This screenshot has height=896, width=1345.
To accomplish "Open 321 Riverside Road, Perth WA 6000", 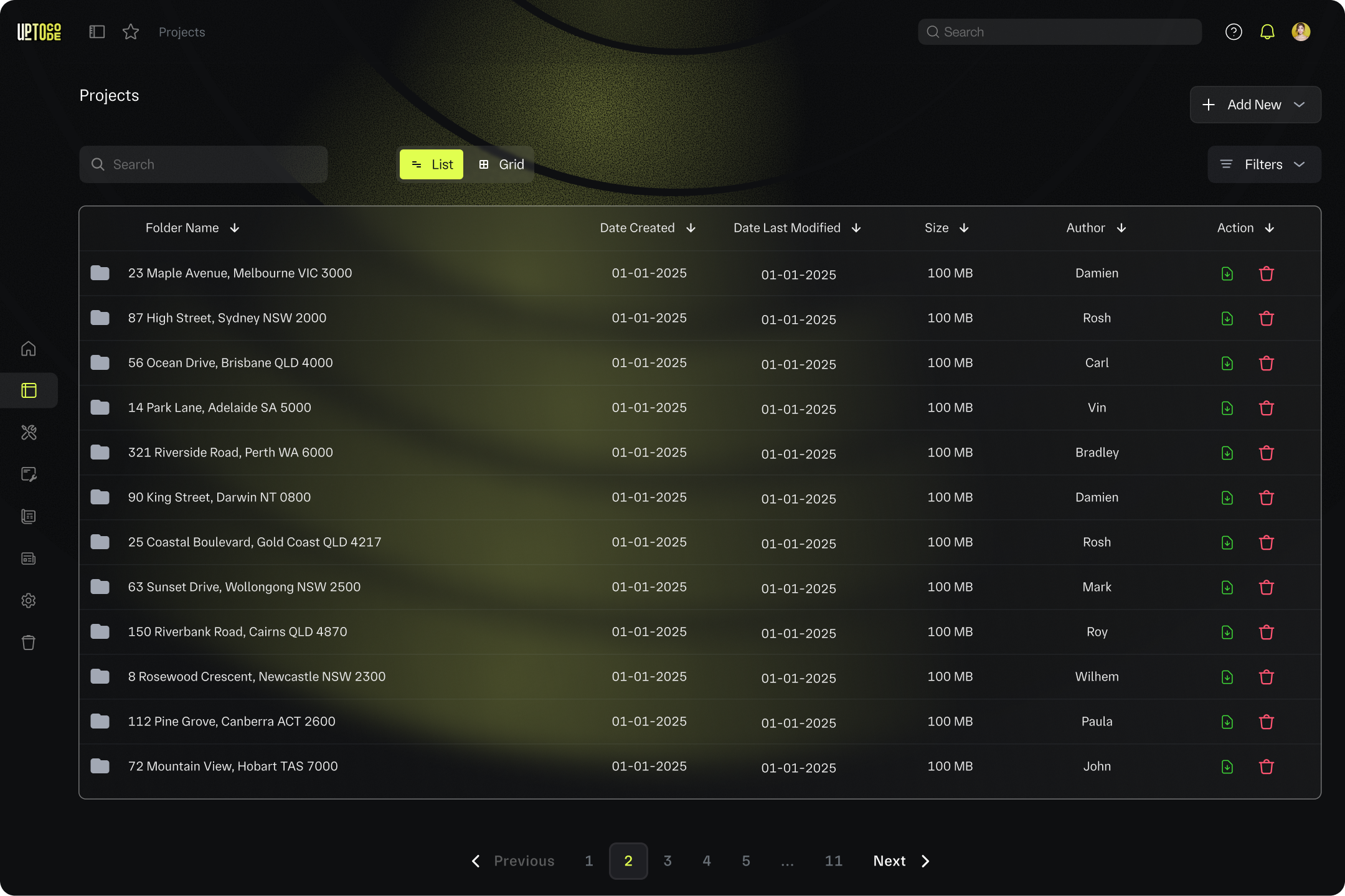I will click(x=230, y=453).
